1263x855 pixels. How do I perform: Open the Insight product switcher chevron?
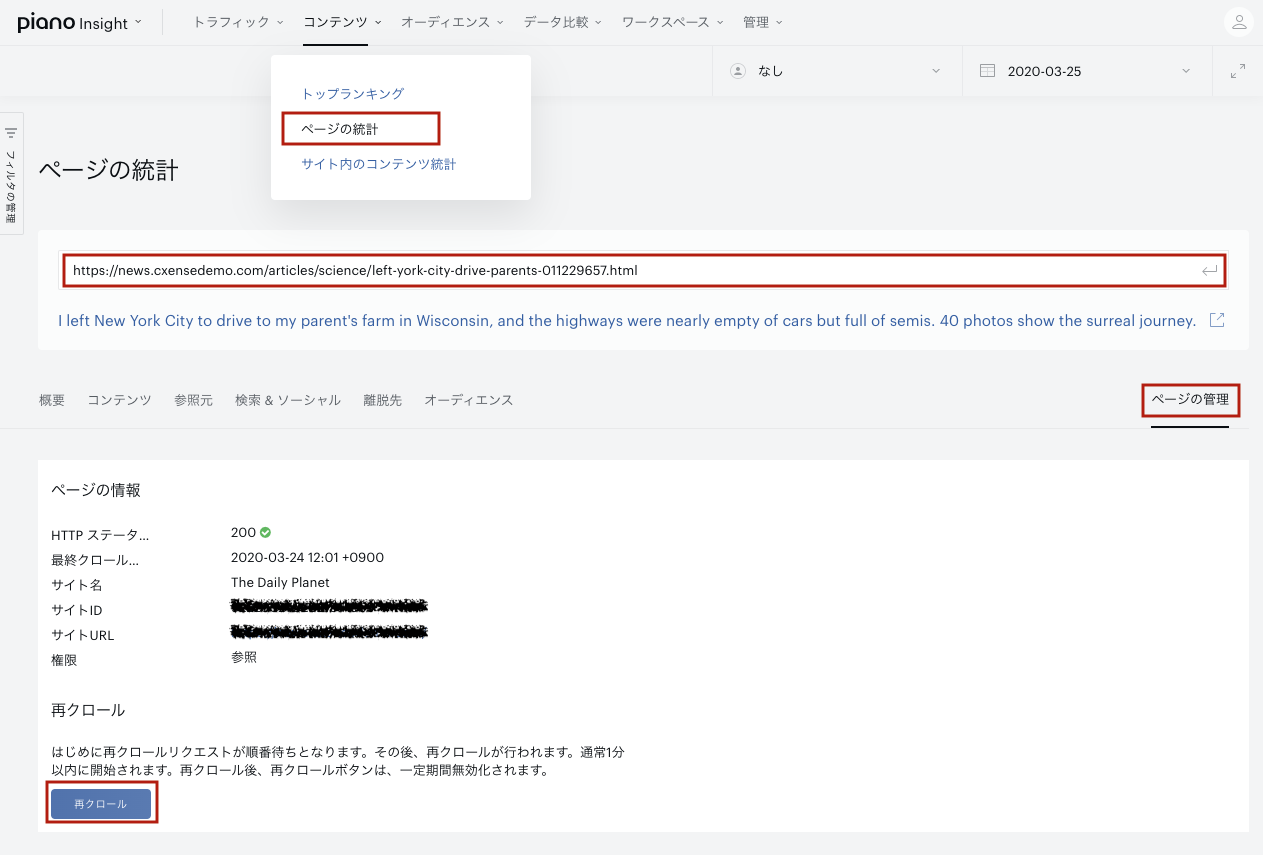click(x=137, y=22)
